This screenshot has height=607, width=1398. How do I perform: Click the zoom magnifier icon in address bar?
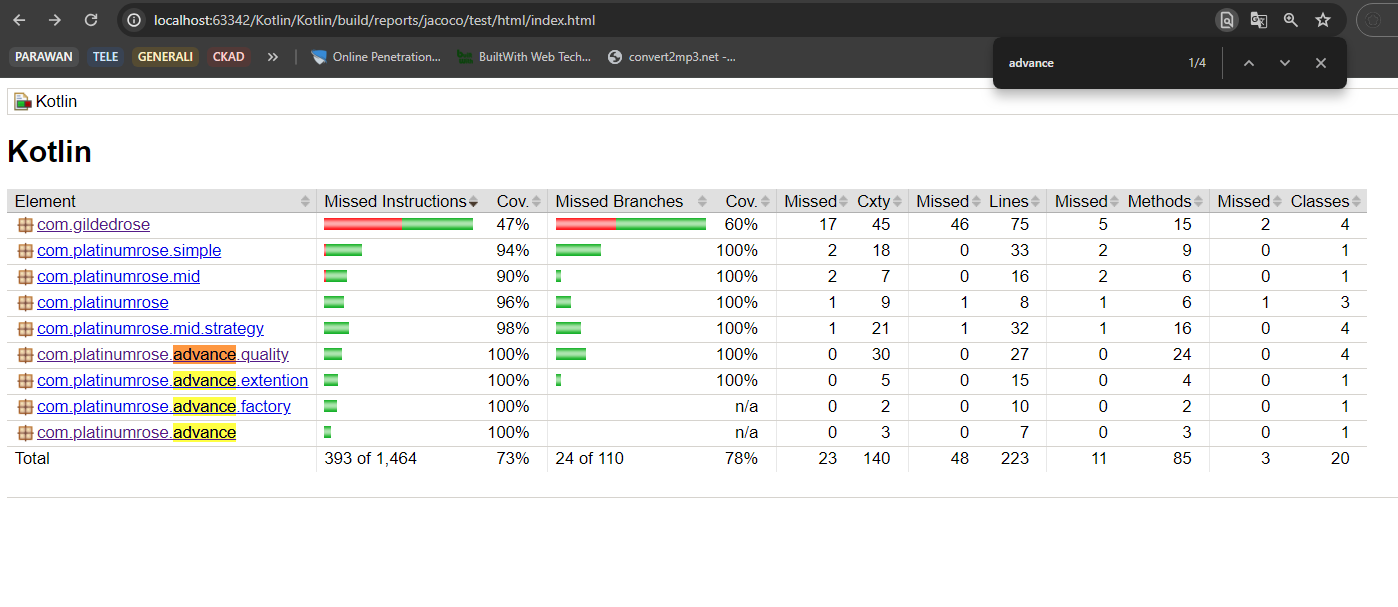pyautogui.click(x=1291, y=20)
